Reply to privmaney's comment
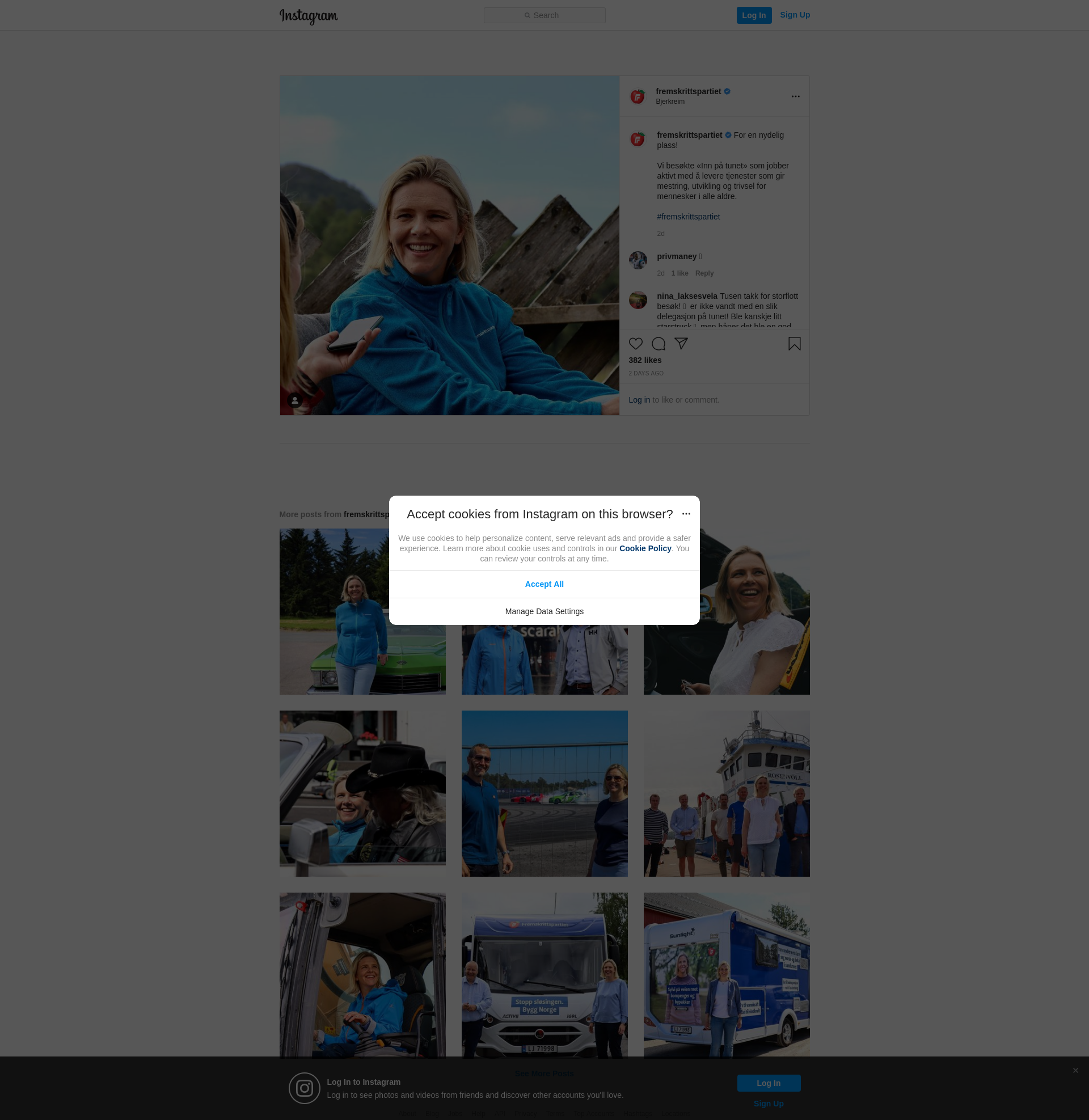This screenshot has width=1089, height=1120. tap(704, 273)
